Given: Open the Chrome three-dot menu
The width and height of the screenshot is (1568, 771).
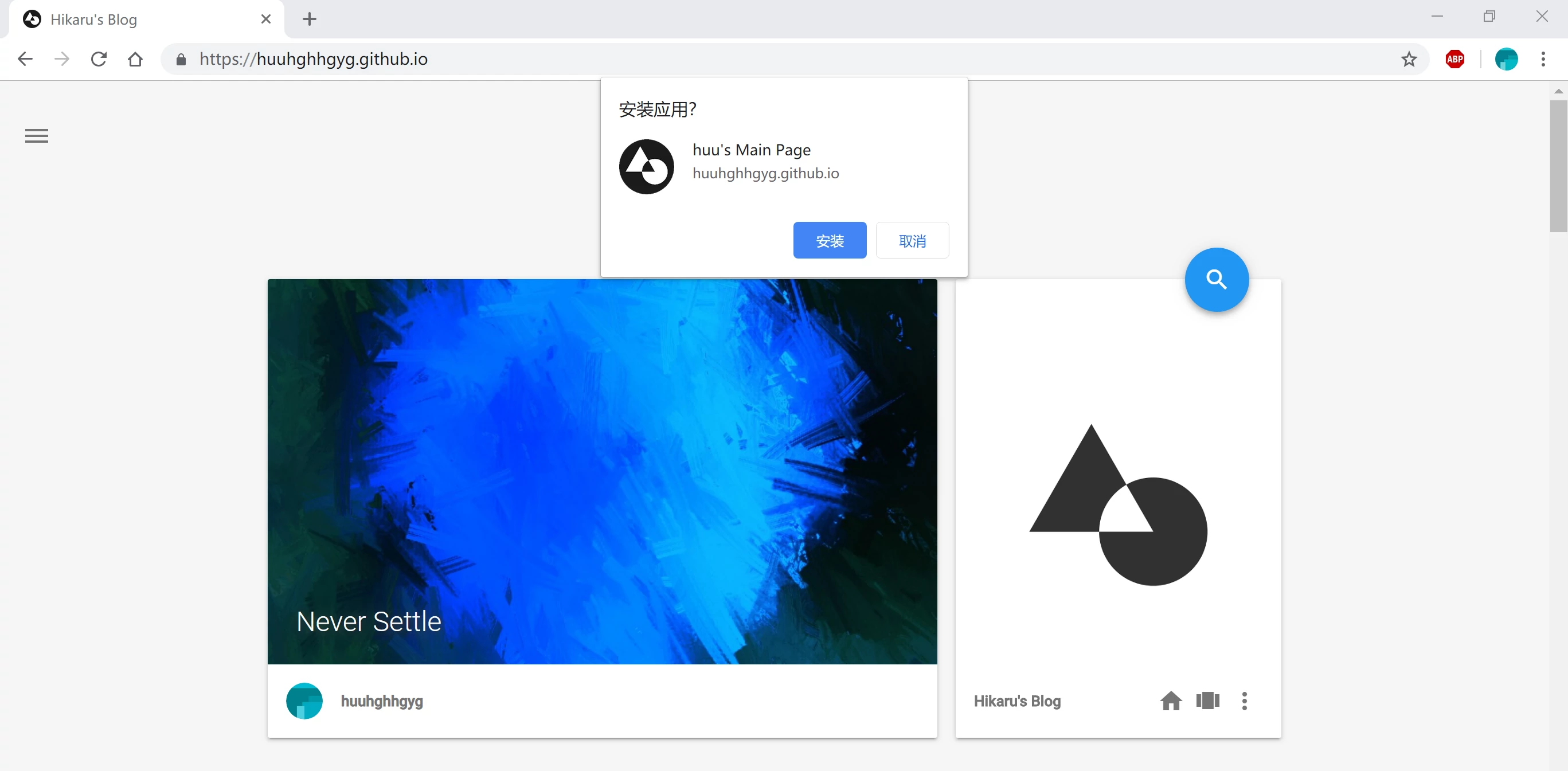Looking at the screenshot, I should pos(1543,59).
